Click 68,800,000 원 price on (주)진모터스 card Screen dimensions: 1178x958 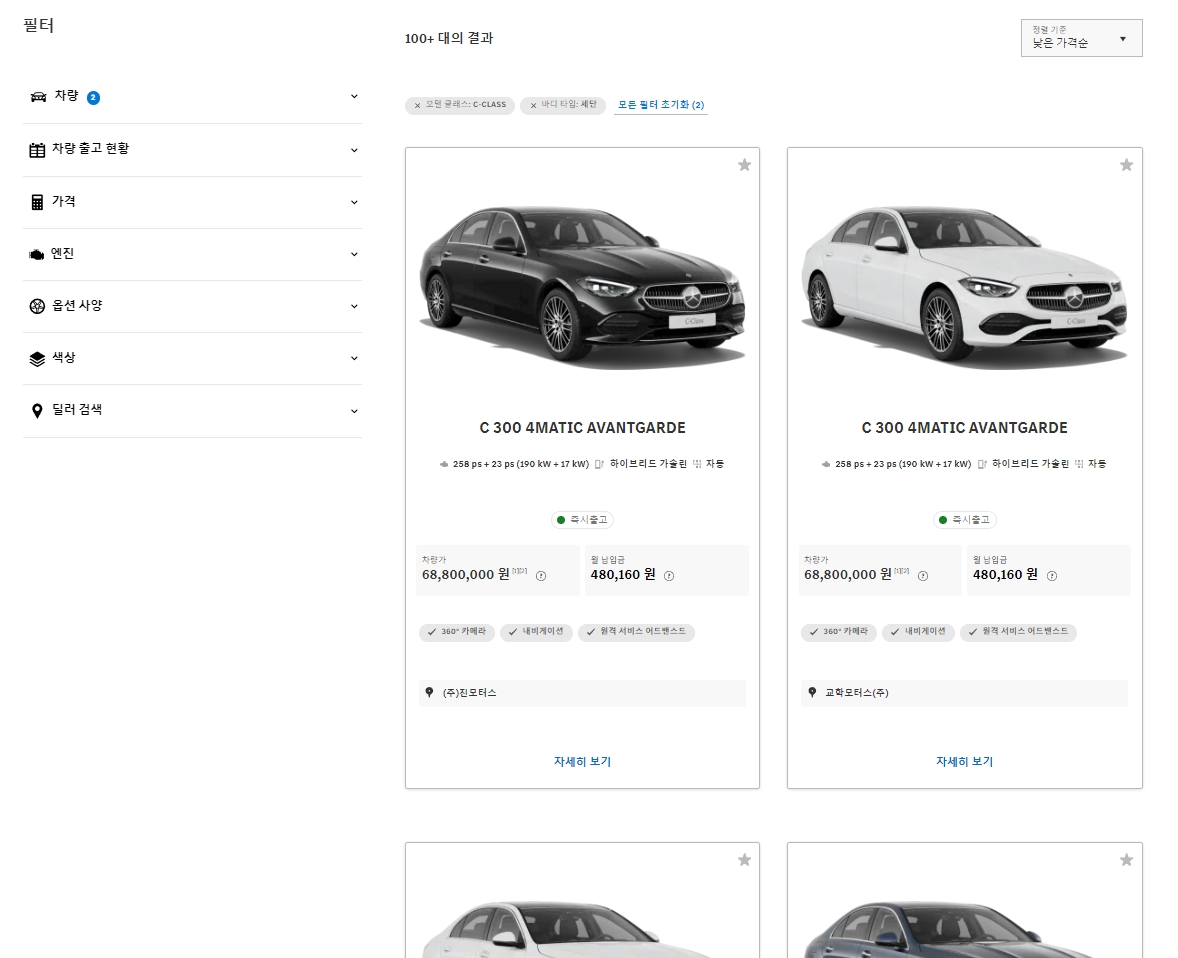(466, 575)
